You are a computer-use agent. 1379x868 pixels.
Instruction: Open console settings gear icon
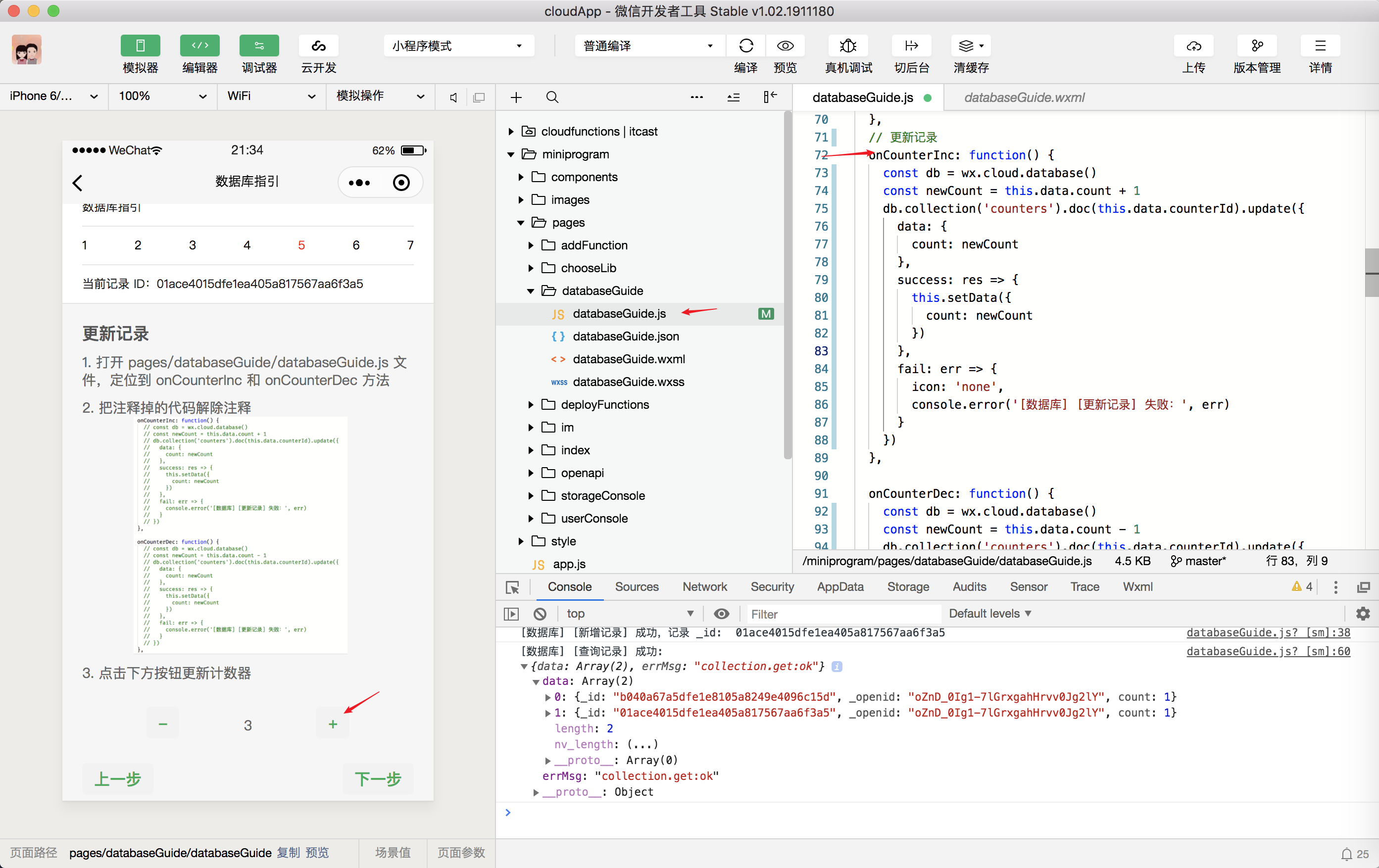pos(1362,614)
